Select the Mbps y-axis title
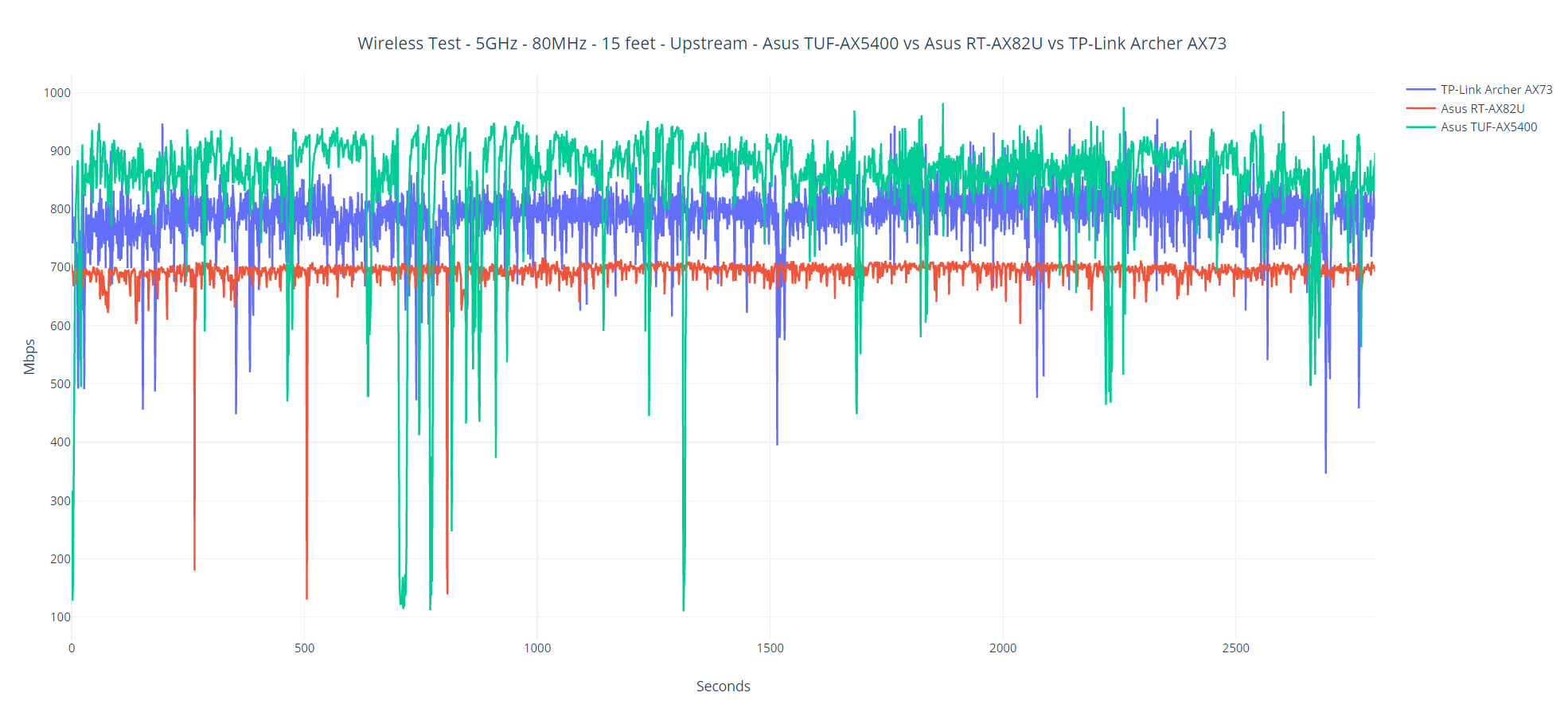This screenshot has height=708, width=1568. tap(29, 356)
